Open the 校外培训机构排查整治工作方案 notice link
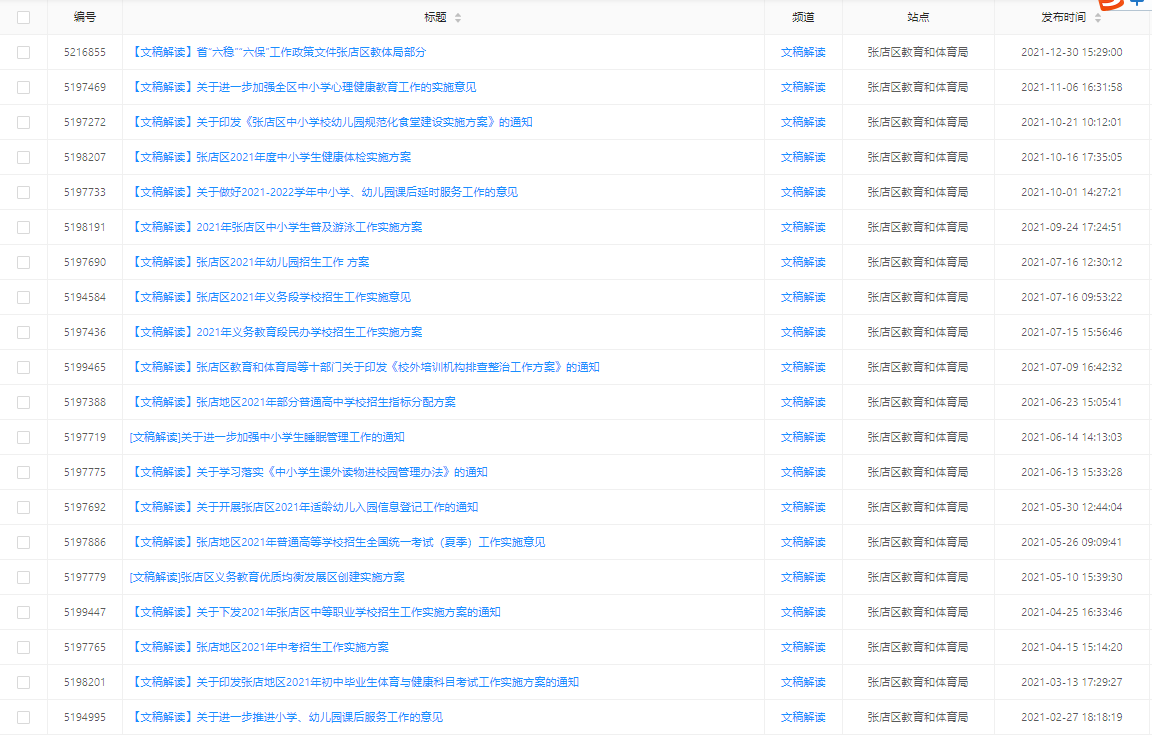 point(365,367)
